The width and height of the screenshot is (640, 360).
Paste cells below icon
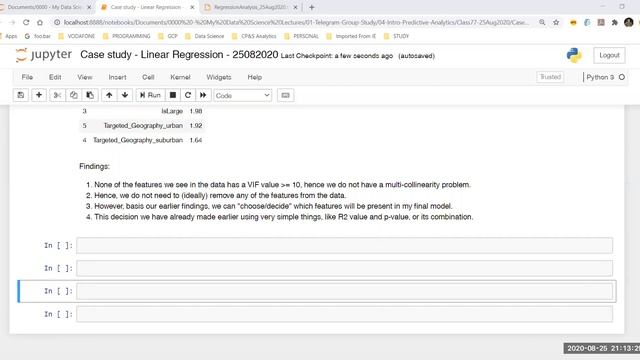tap(90, 95)
